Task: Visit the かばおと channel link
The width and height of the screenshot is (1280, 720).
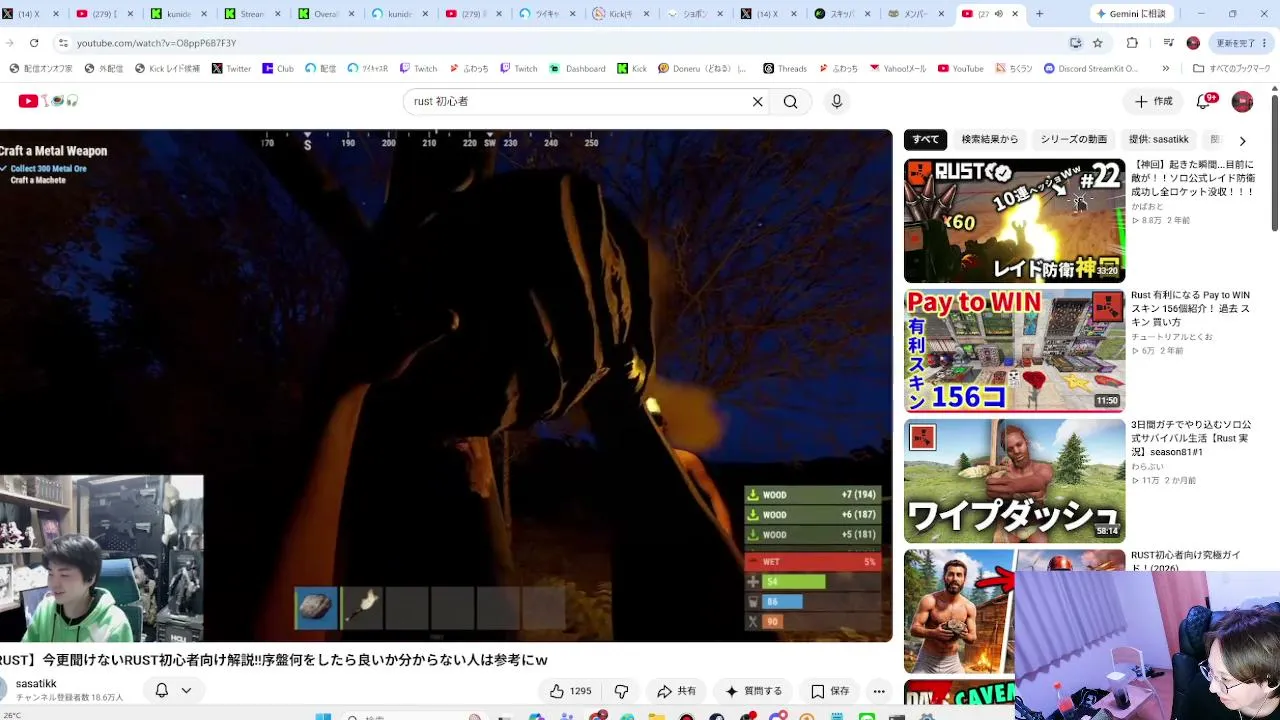Action: pyautogui.click(x=1147, y=206)
